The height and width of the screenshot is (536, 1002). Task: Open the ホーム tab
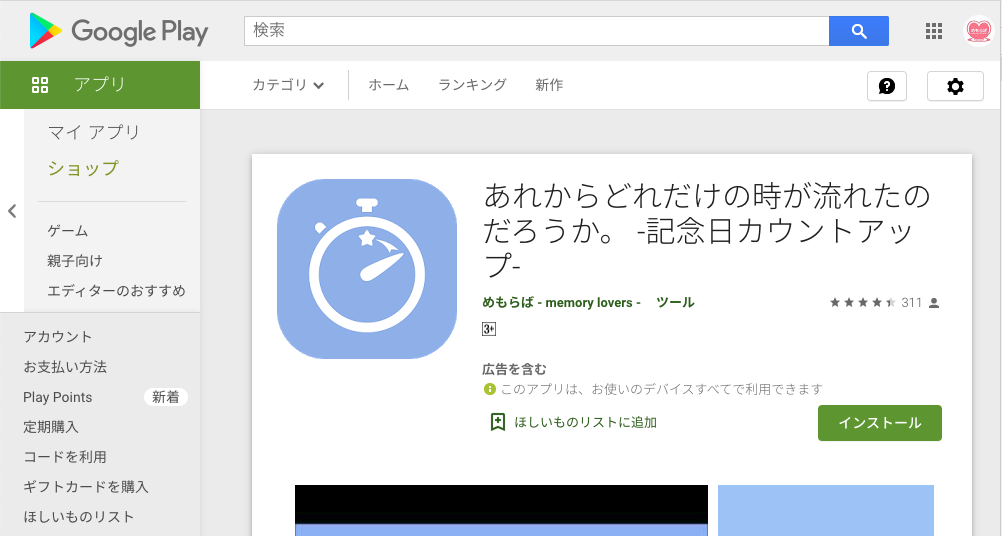click(389, 85)
